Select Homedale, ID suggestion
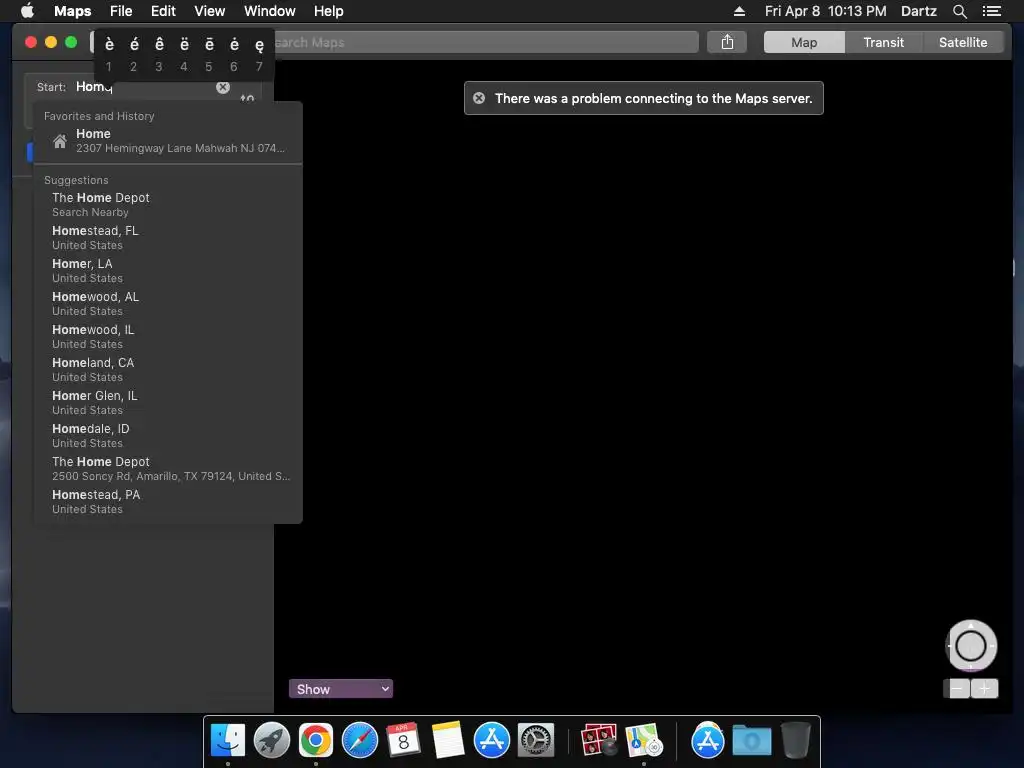Screen dimensions: 1024x768 click(168, 436)
